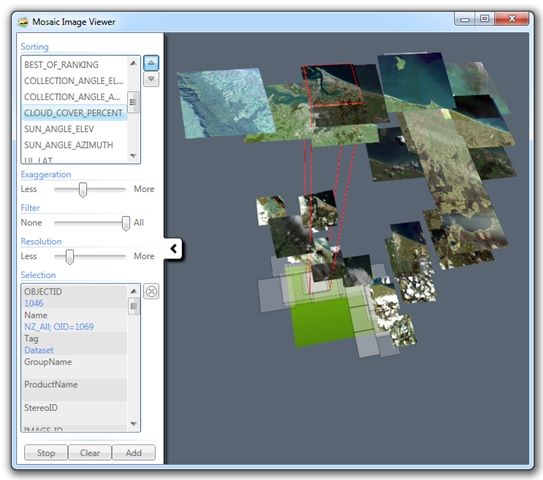Image resolution: width=543 pixels, height=480 pixels.
Task: Click the Sorting list scroll down arrow
Action: pyautogui.click(x=133, y=156)
